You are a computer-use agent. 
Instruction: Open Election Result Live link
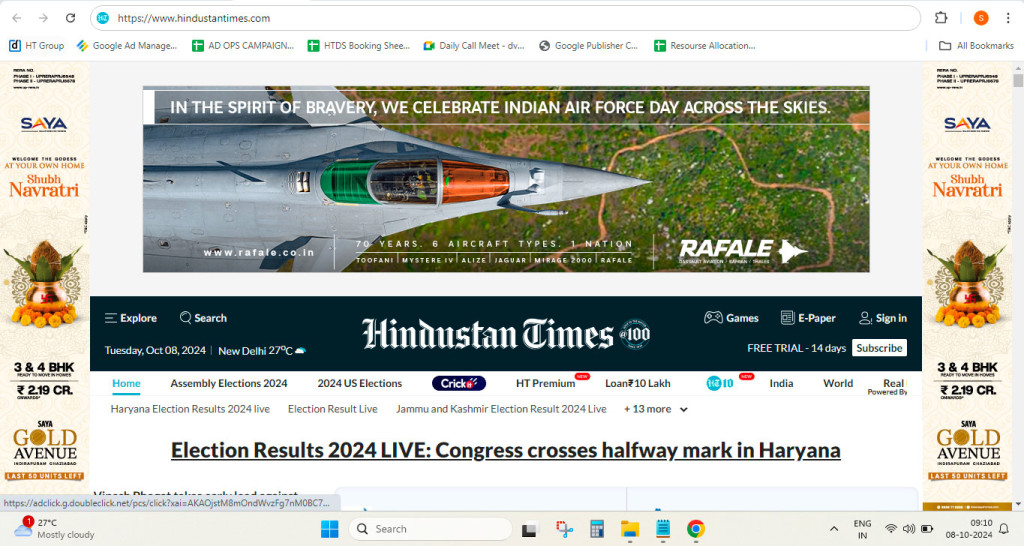[332, 409]
